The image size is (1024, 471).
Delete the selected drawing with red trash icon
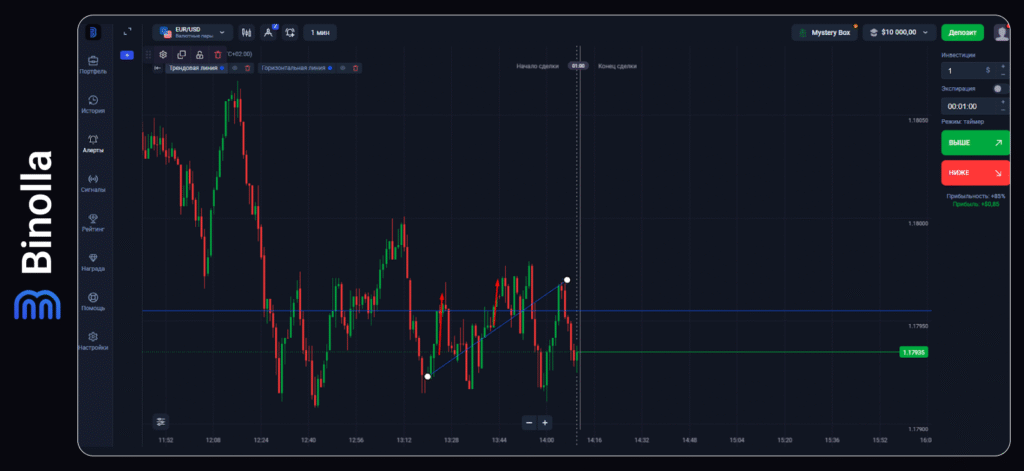pyautogui.click(x=217, y=54)
